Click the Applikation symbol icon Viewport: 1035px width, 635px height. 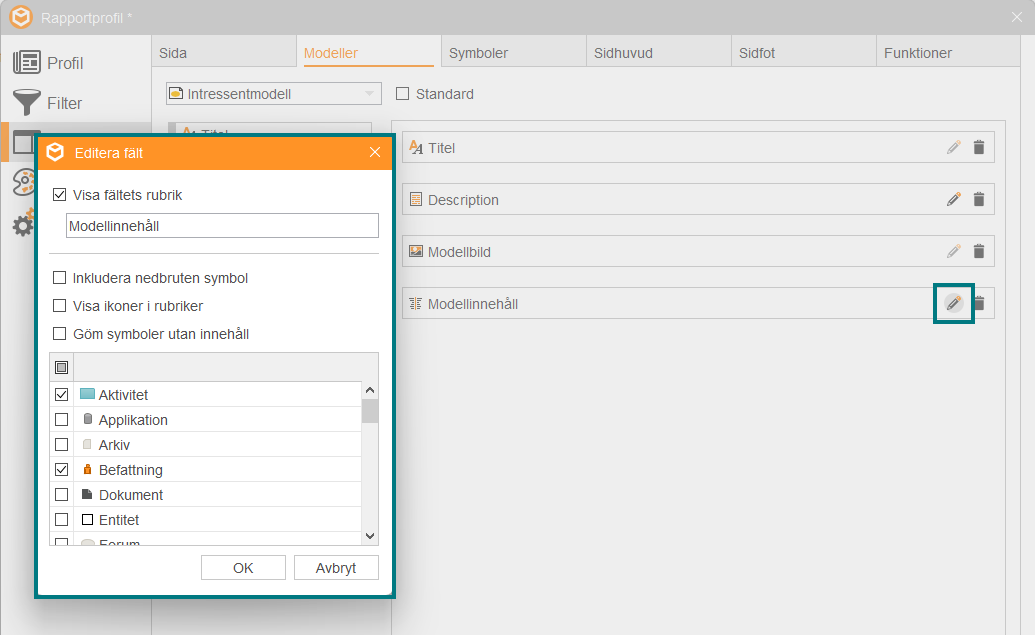[x=88, y=419]
